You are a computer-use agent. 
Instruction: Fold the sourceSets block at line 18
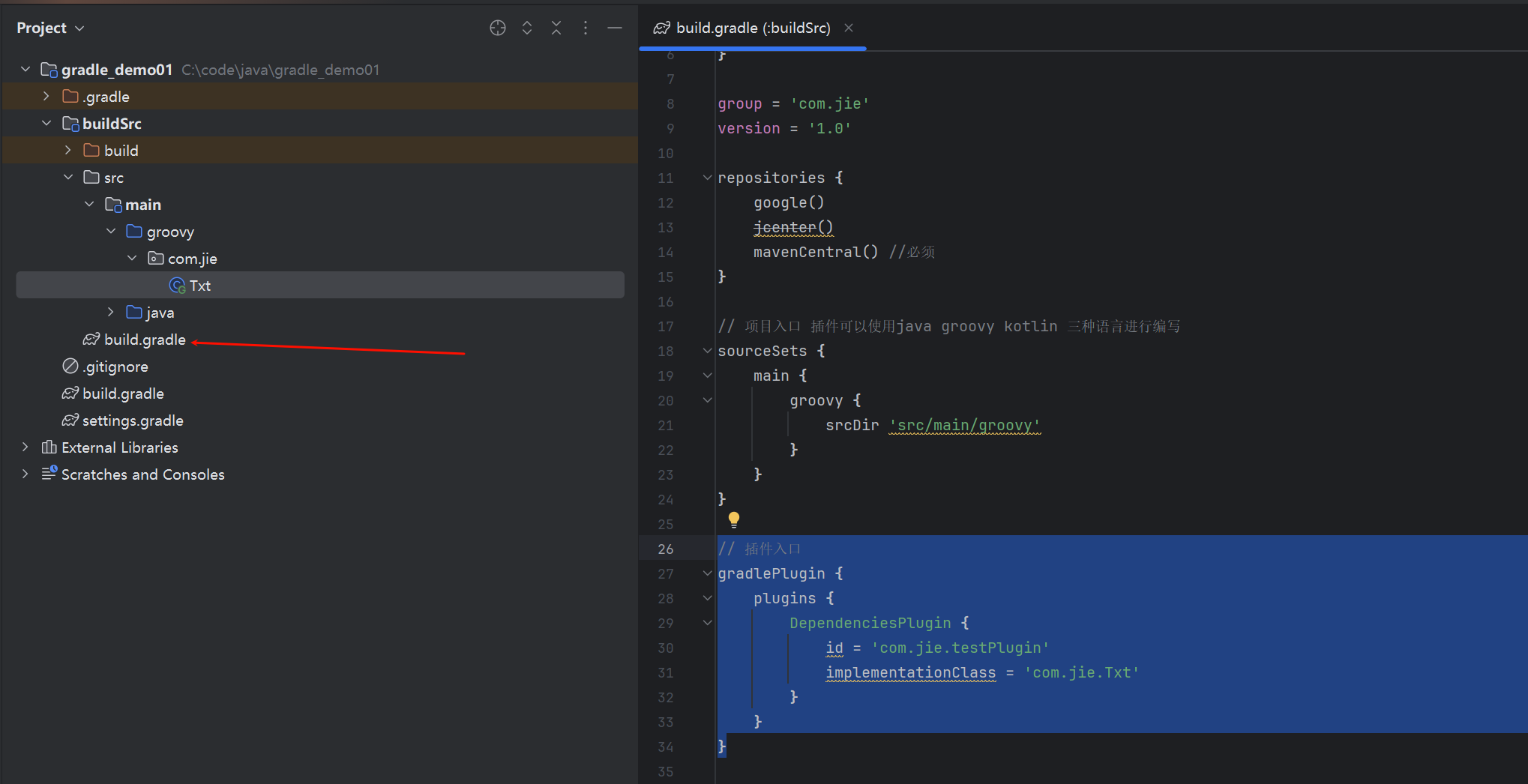(707, 351)
